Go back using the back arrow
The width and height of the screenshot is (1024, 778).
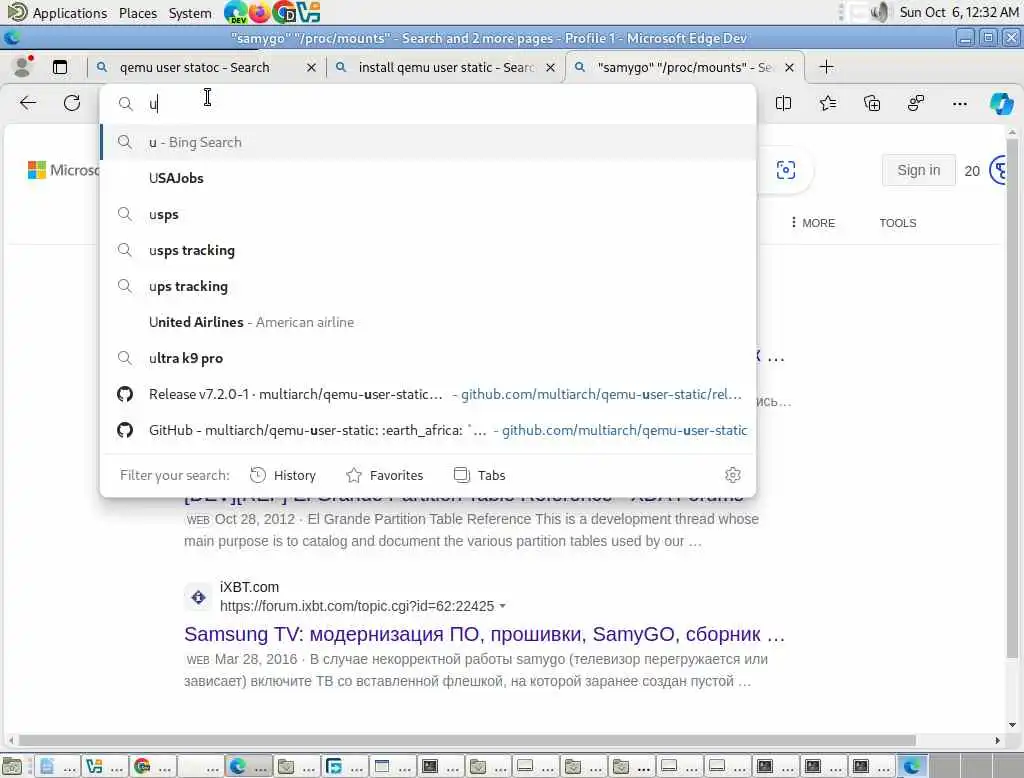point(28,103)
